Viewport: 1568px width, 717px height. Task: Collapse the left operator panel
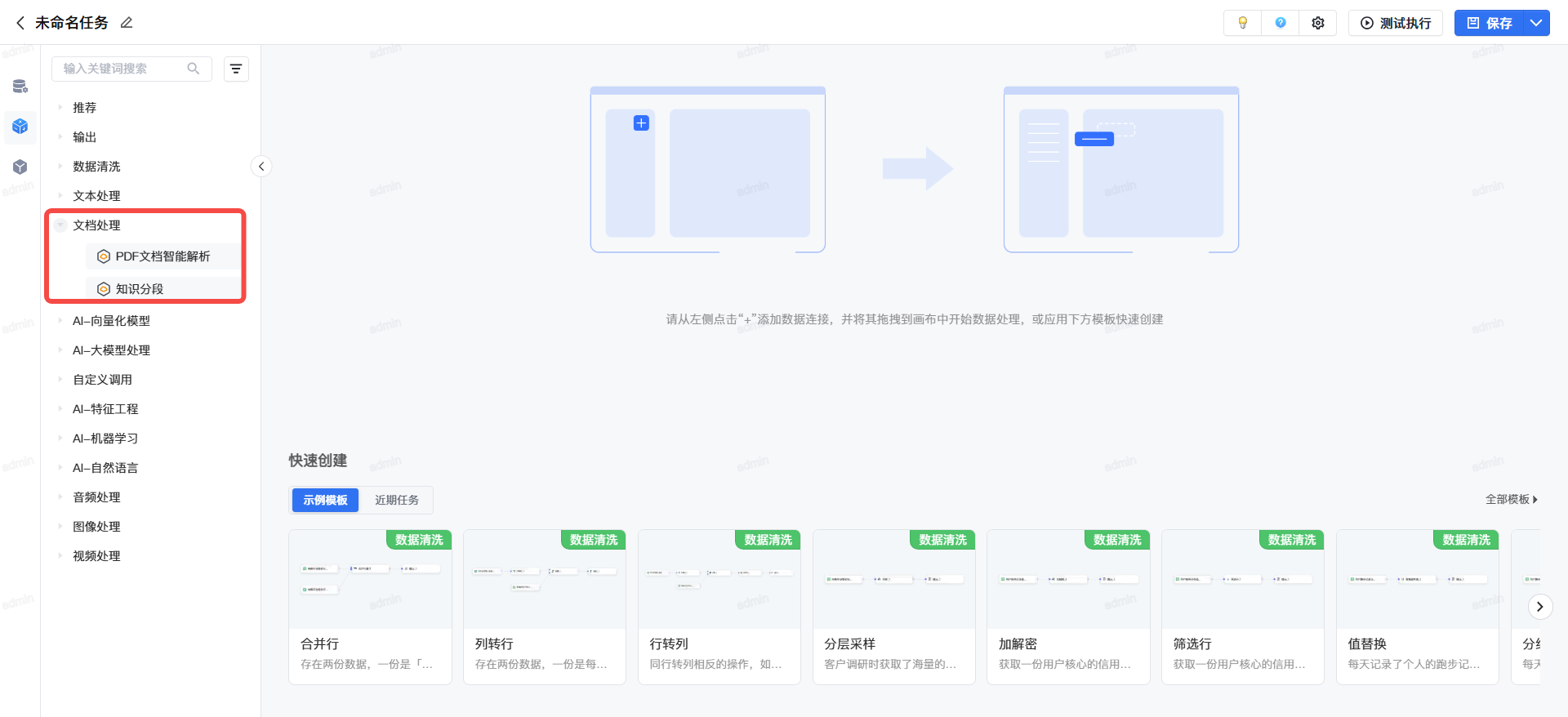(261, 167)
